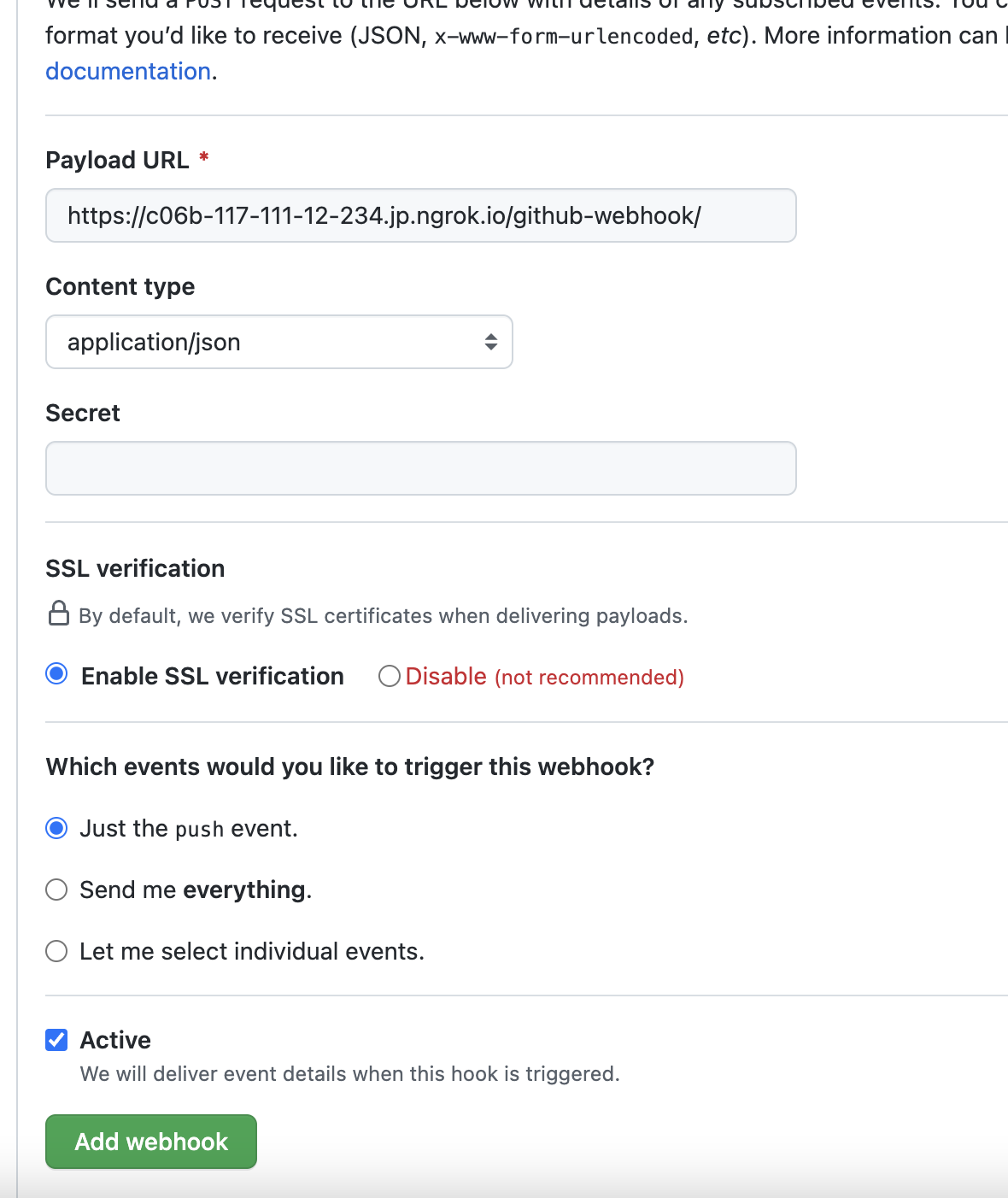Click the Secret label text
The image size is (1008, 1198).
click(83, 413)
